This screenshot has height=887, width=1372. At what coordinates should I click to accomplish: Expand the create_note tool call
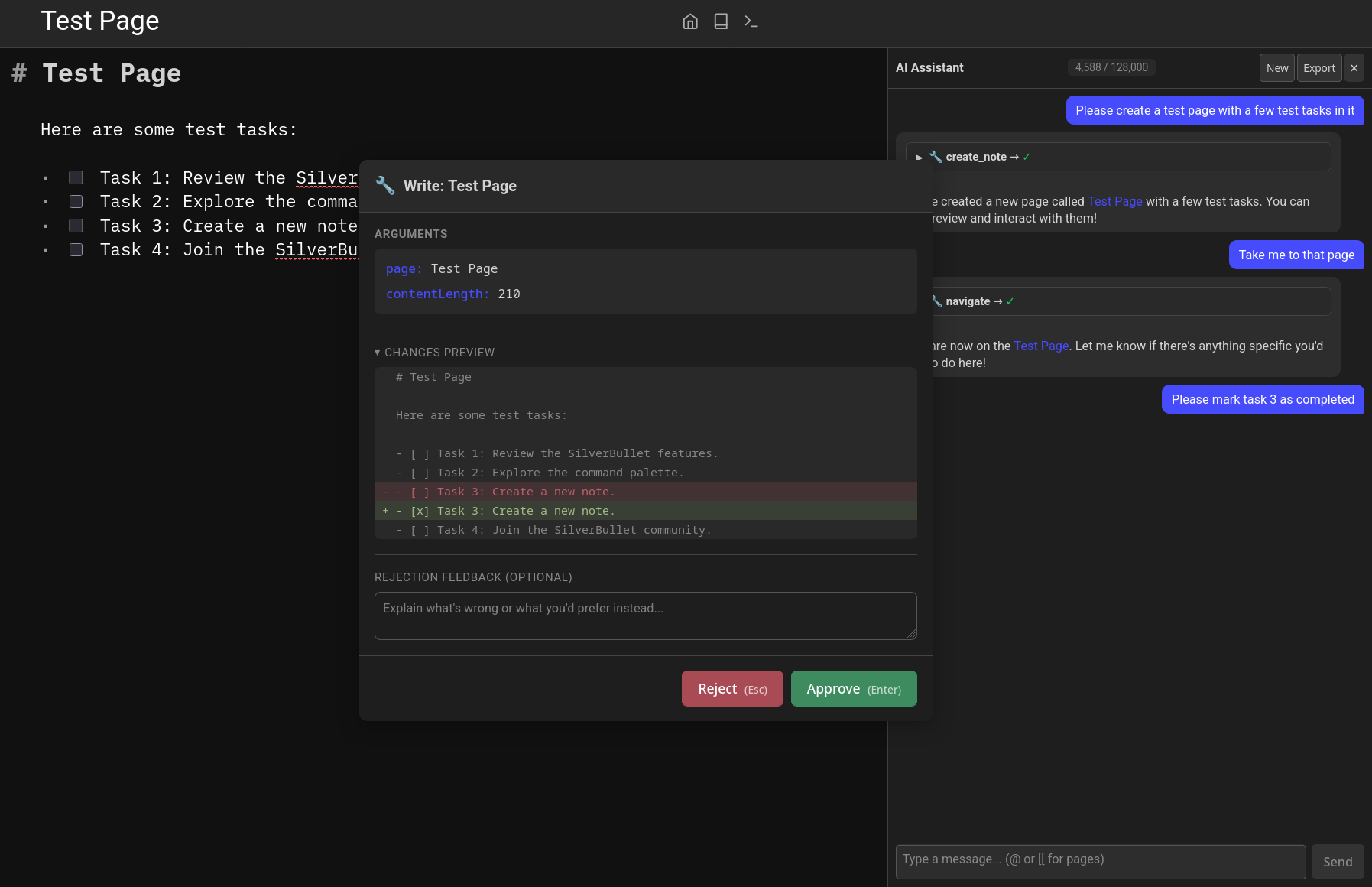click(920, 157)
